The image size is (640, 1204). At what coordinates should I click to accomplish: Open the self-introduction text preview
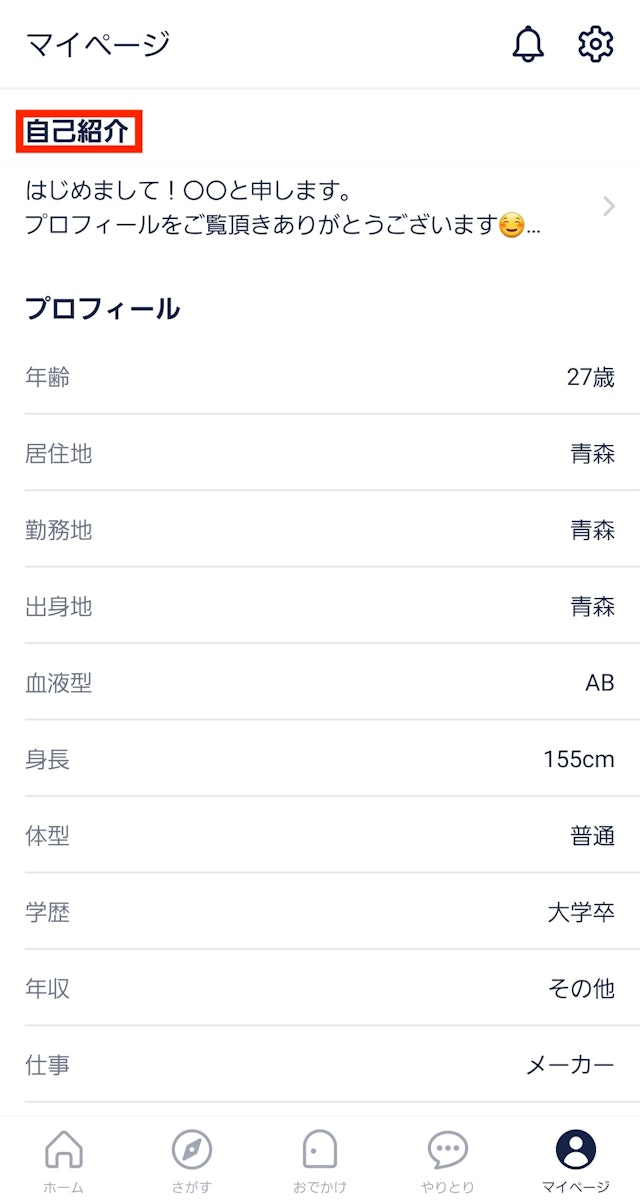point(283,208)
